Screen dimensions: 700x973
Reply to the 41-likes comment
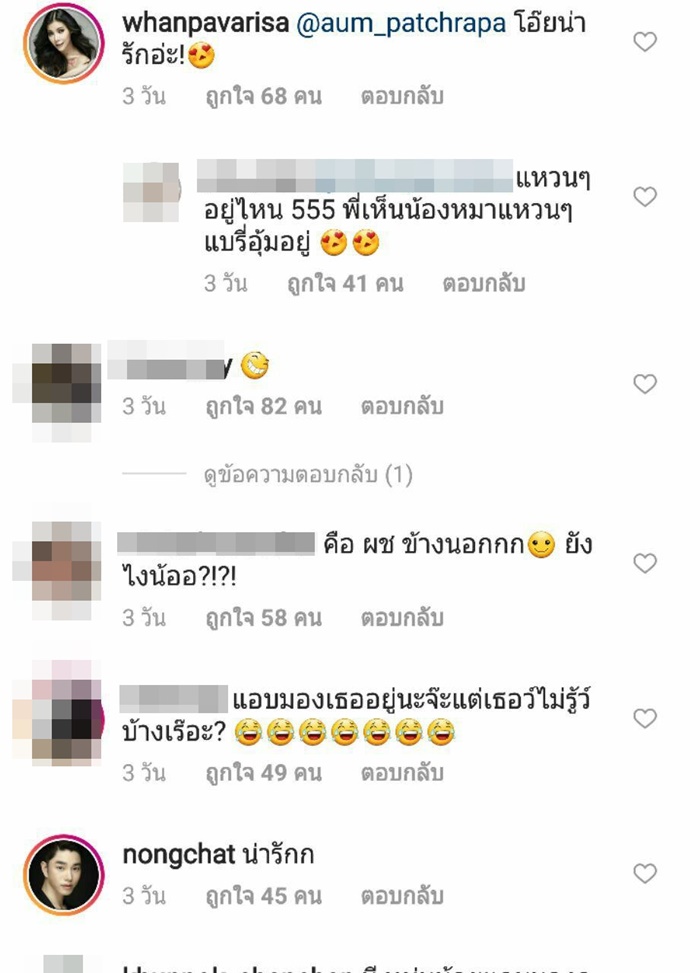tap(483, 284)
